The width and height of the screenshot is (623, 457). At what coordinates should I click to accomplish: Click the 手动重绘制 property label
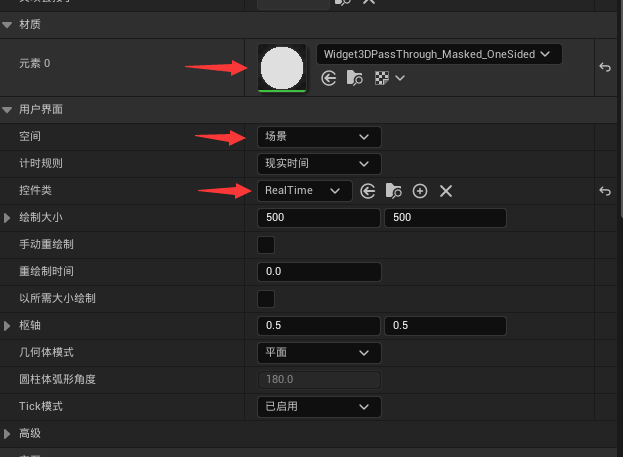(x=46, y=245)
